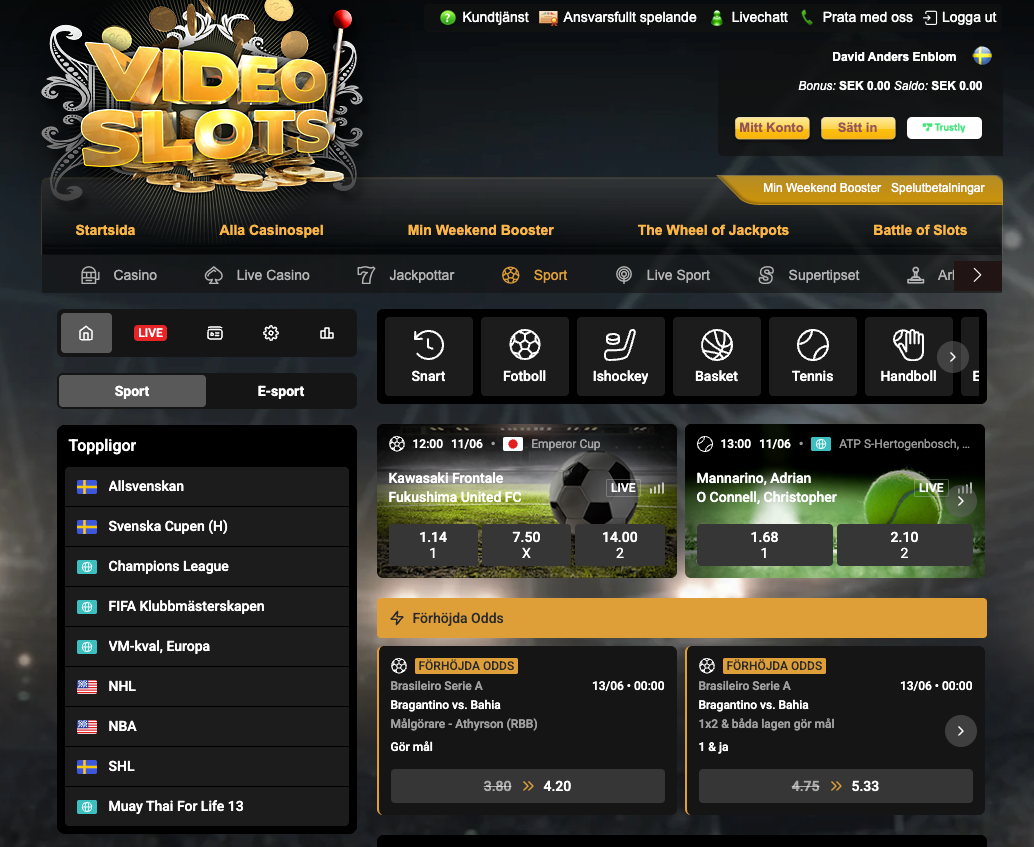Select the Fotboll sport tile
Screen dimensions: 1034x847
525,356
